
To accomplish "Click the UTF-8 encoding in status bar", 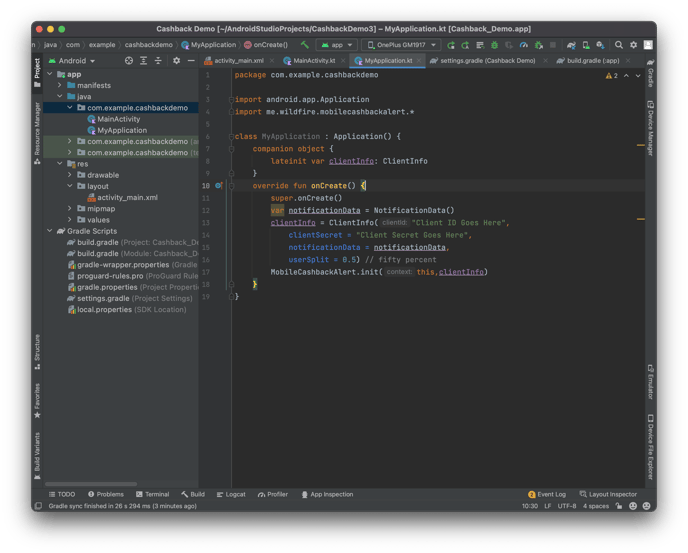I will click(567, 506).
